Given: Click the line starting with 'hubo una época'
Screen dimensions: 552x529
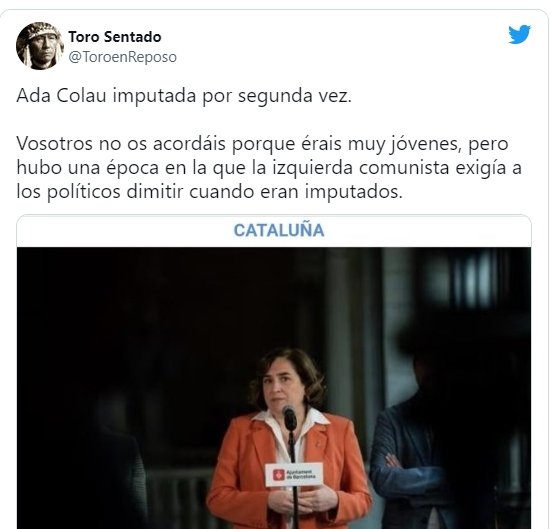Looking at the screenshot, I should (269, 168).
